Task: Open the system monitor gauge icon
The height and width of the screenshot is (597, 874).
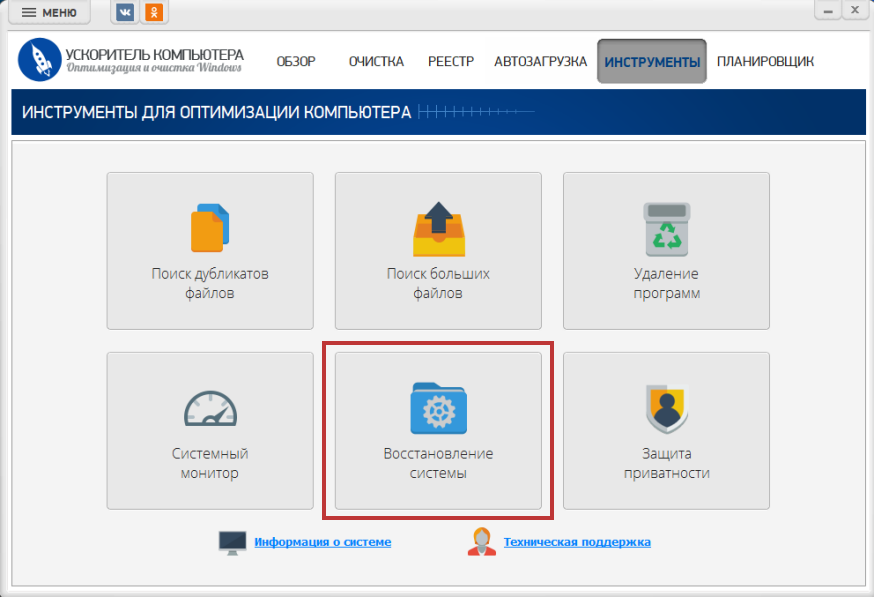Action: (211, 409)
